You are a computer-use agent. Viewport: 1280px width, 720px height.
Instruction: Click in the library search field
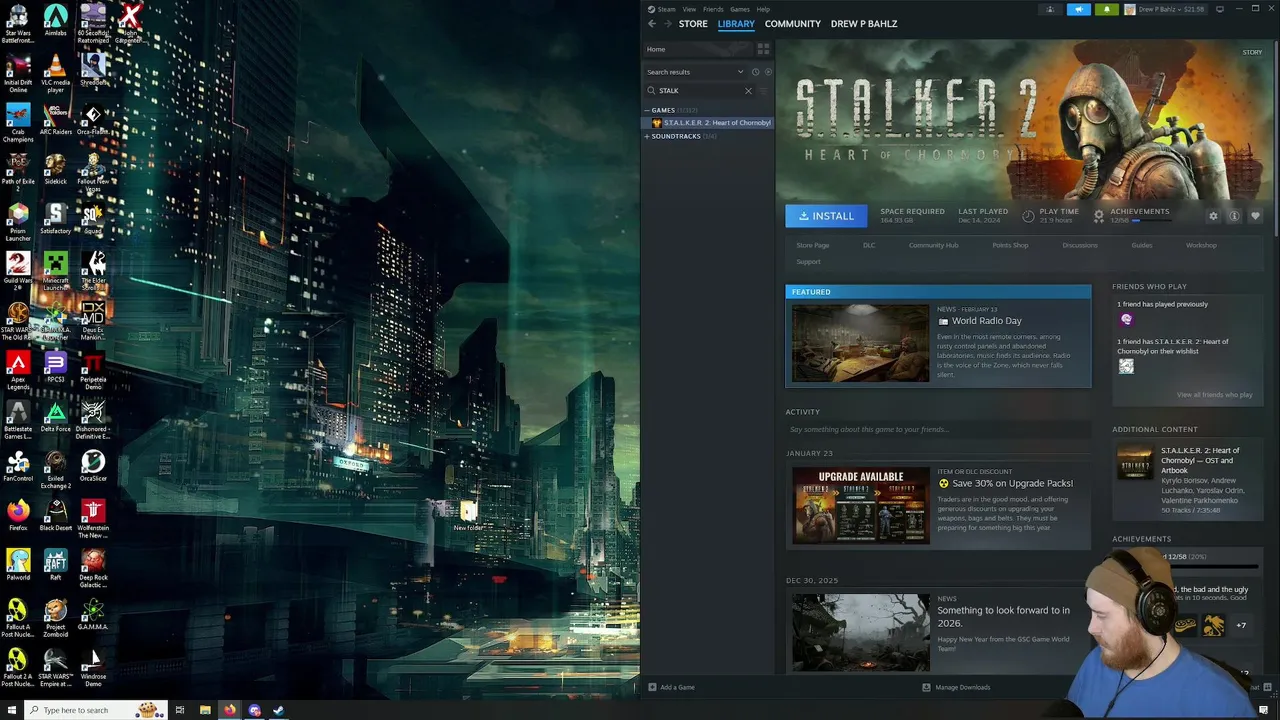[x=697, y=91]
